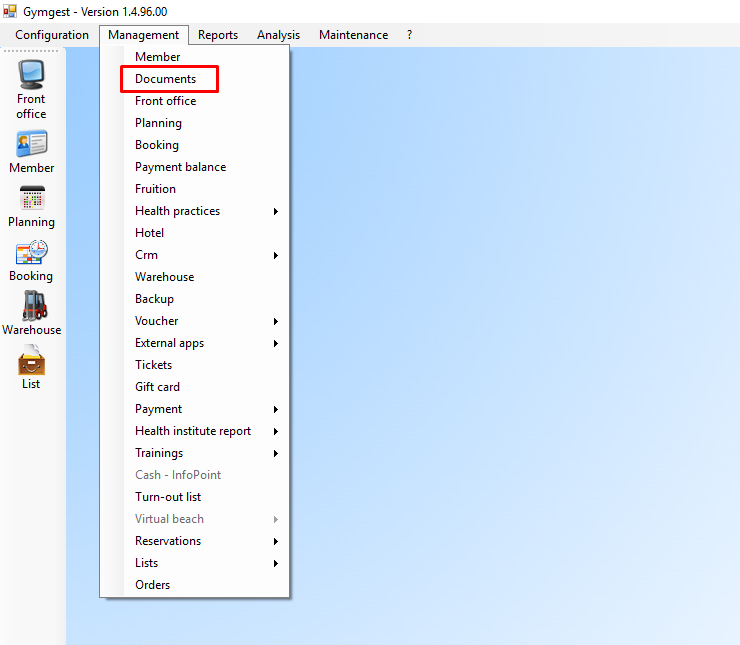Open the Analysis menu
The height and width of the screenshot is (645, 740).
(x=278, y=35)
